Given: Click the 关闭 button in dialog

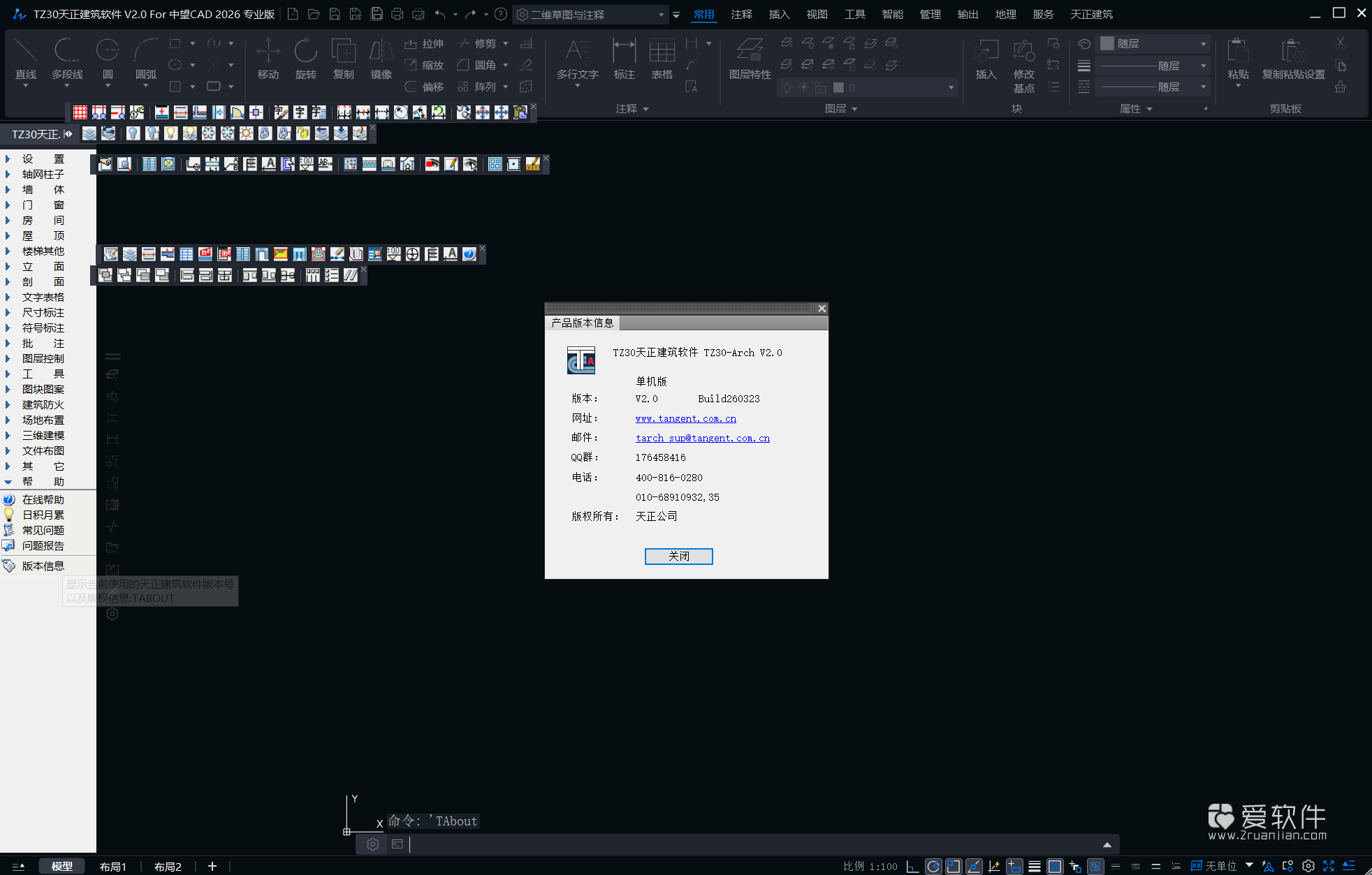Looking at the screenshot, I should (678, 556).
